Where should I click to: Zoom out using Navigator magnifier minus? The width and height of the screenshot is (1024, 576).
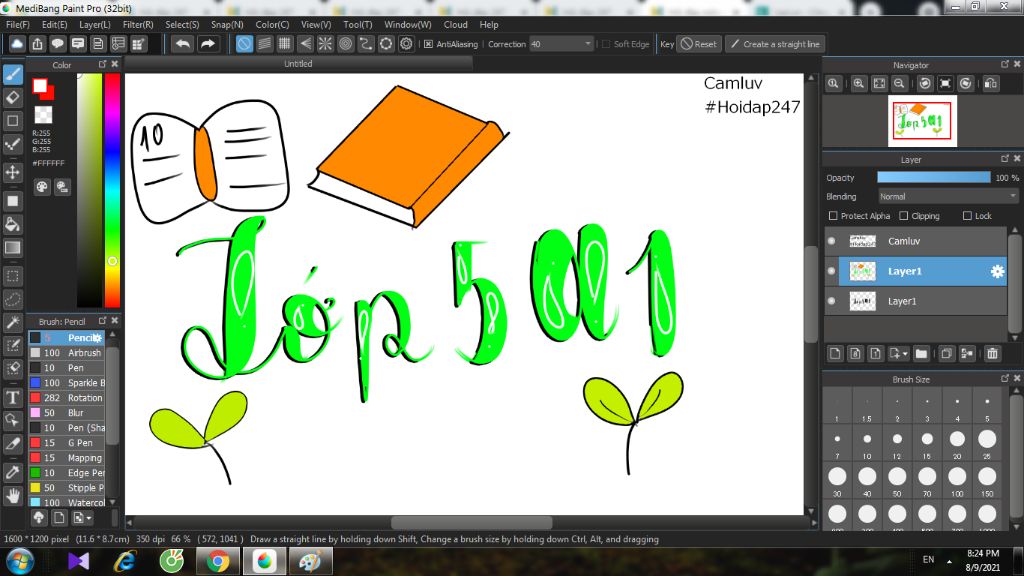pyautogui.click(x=899, y=84)
